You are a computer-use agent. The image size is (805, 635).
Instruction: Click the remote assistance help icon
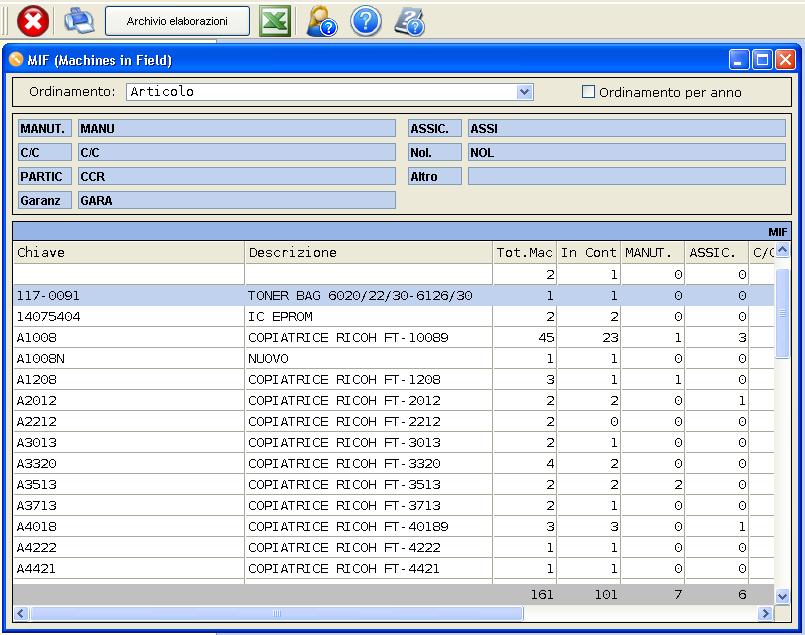410,22
